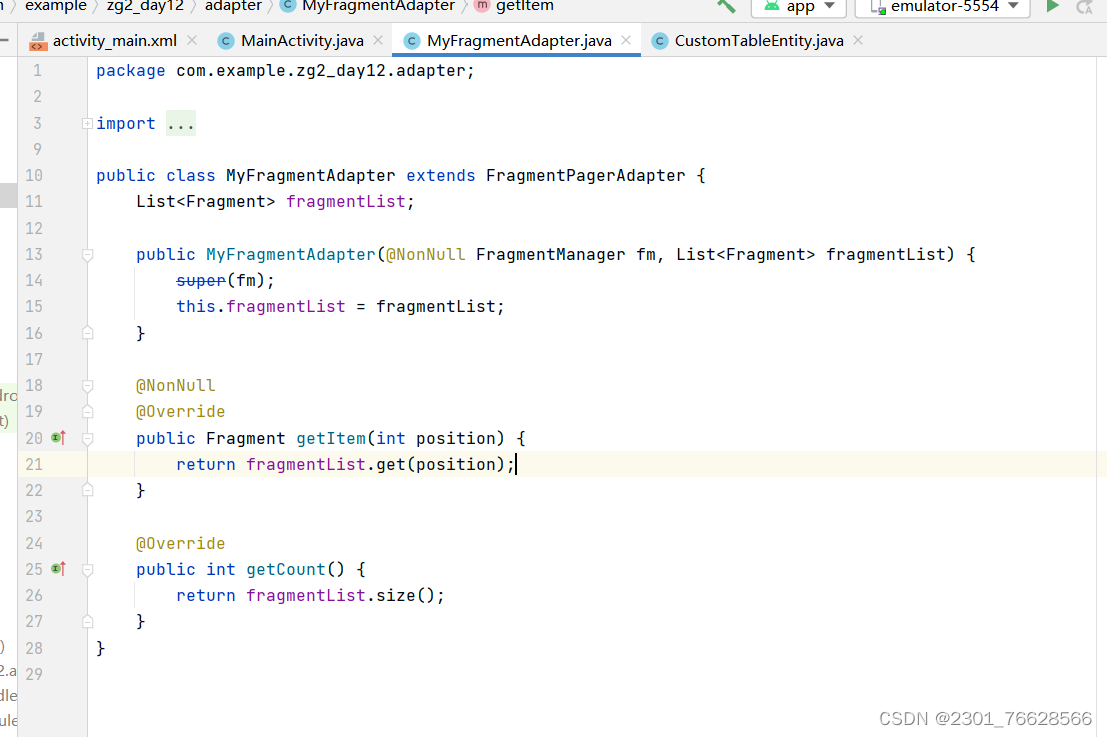Close the MainActivity.java tab with its X
Screen dimensions: 1107x737
[x=376, y=42]
